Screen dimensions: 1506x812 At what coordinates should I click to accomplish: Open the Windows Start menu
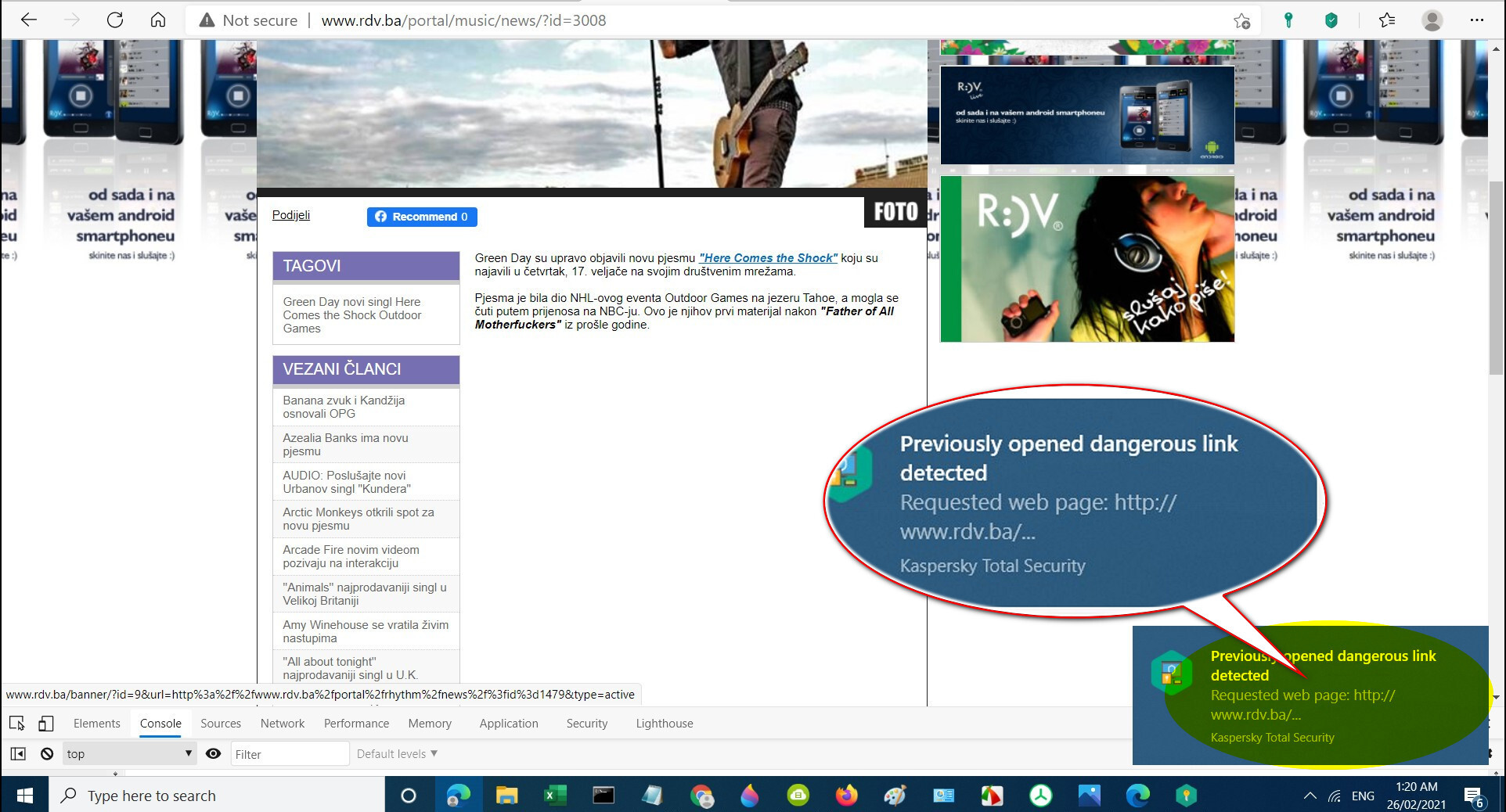point(24,796)
